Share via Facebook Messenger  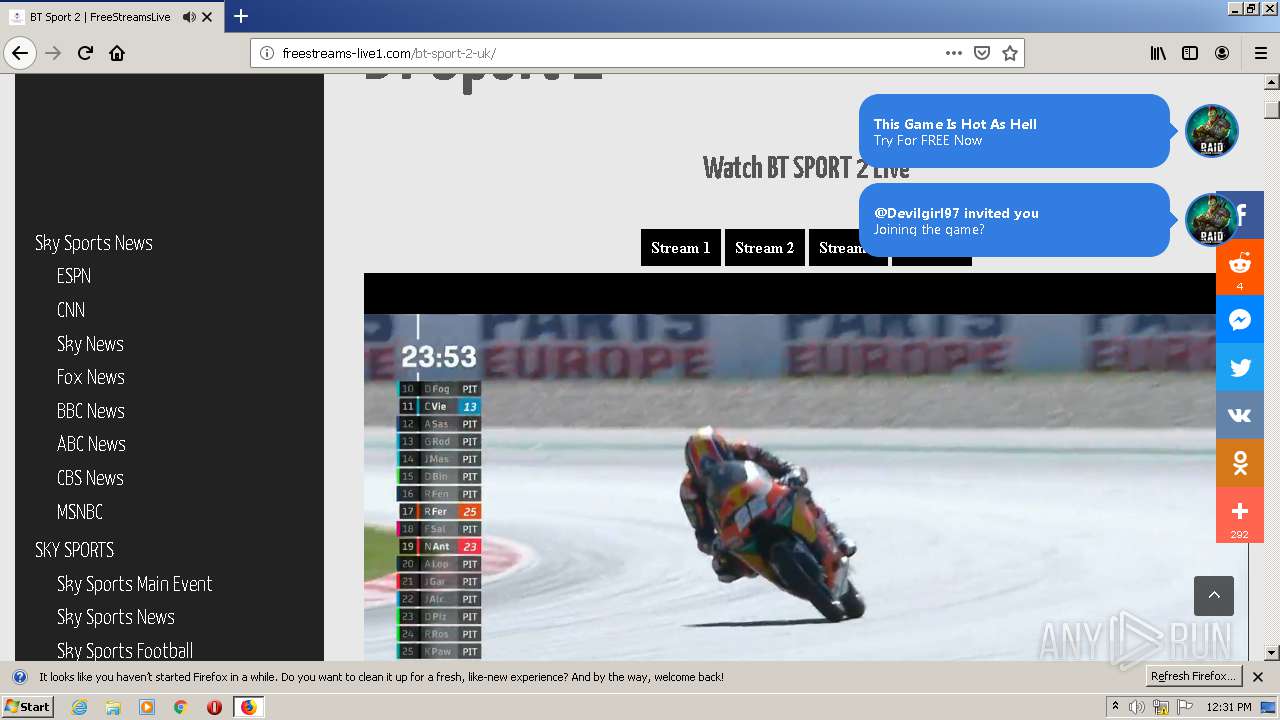click(1240, 319)
